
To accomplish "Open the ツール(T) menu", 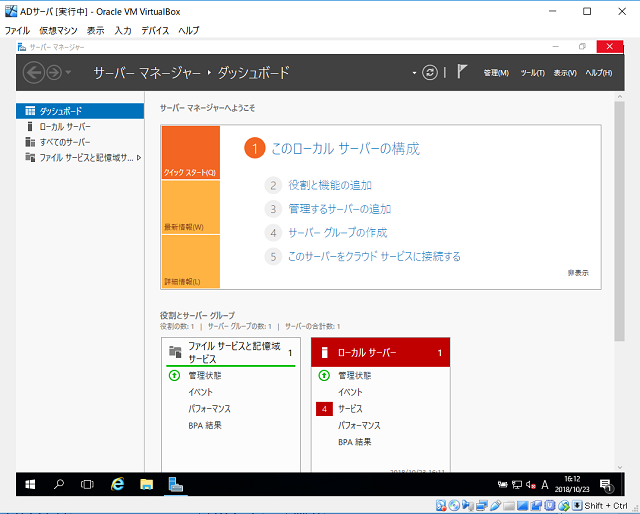I will (532, 73).
